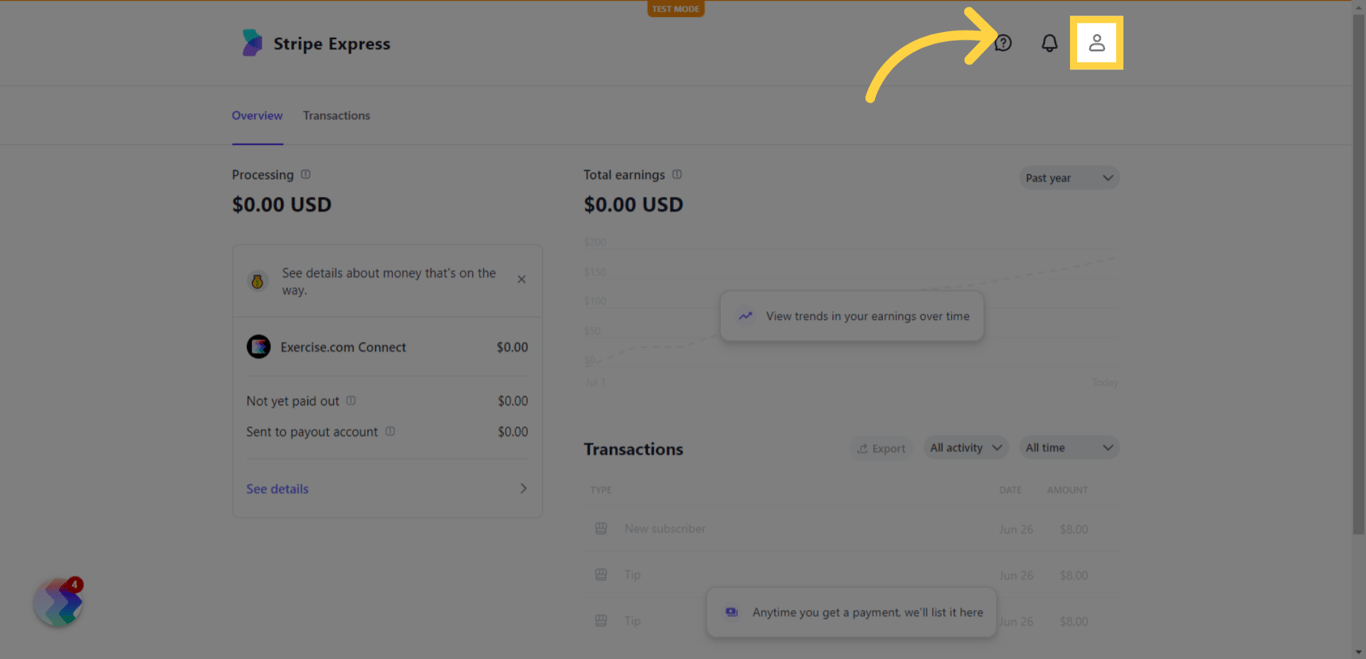Image resolution: width=1366 pixels, height=659 pixels.
Task: Switch to the Transactions tab
Action: pyautogui.click(x=336, y=115)
